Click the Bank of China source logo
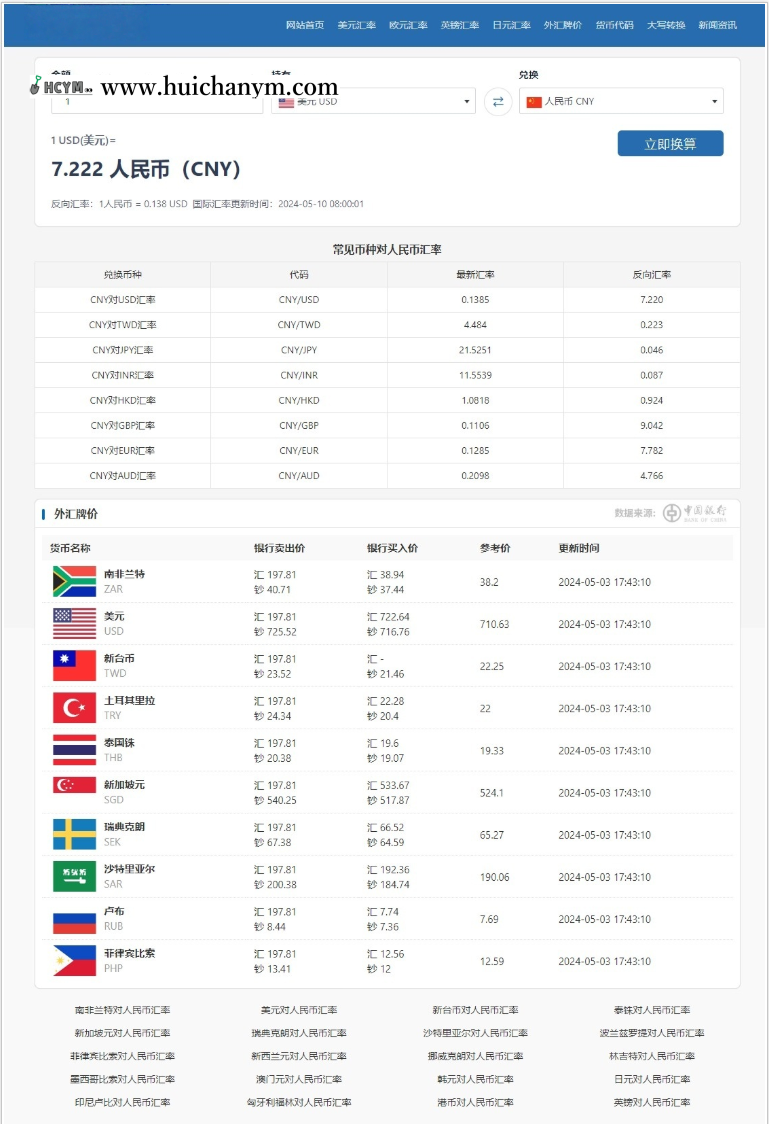Image resolution: width=769 pixels, height=1124 pixels. (694, 513)
